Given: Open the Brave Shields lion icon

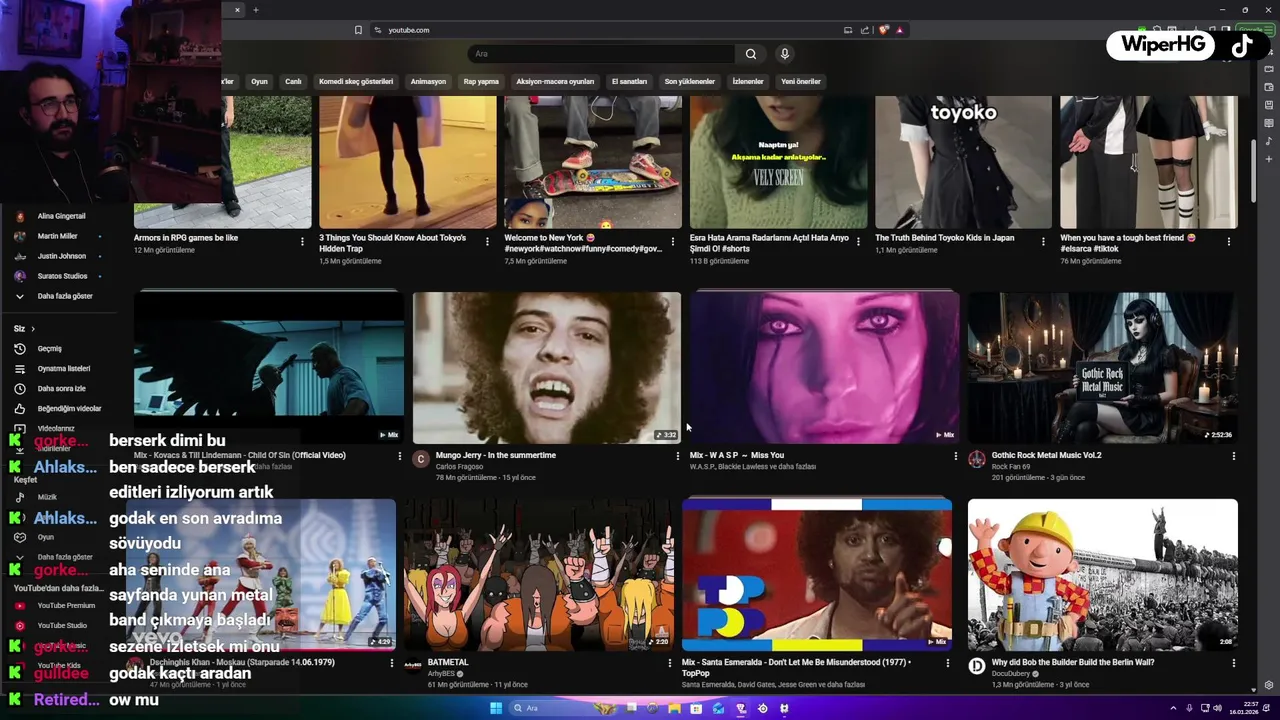Looking at the screenshot, I should click(884, 30).
